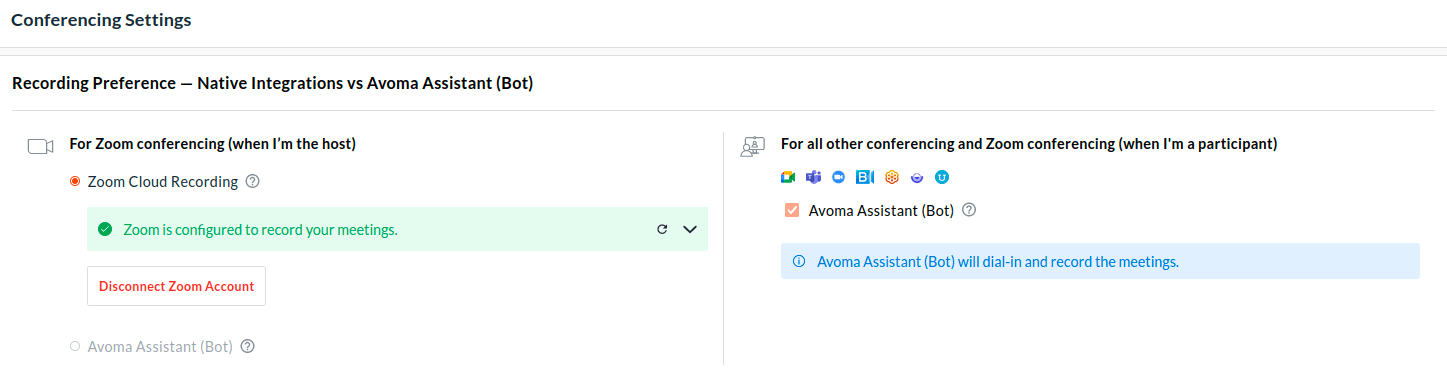Select the Avoma Assistant (Bot) radio option
1447x386 pixels.
(x=75, y=346)
